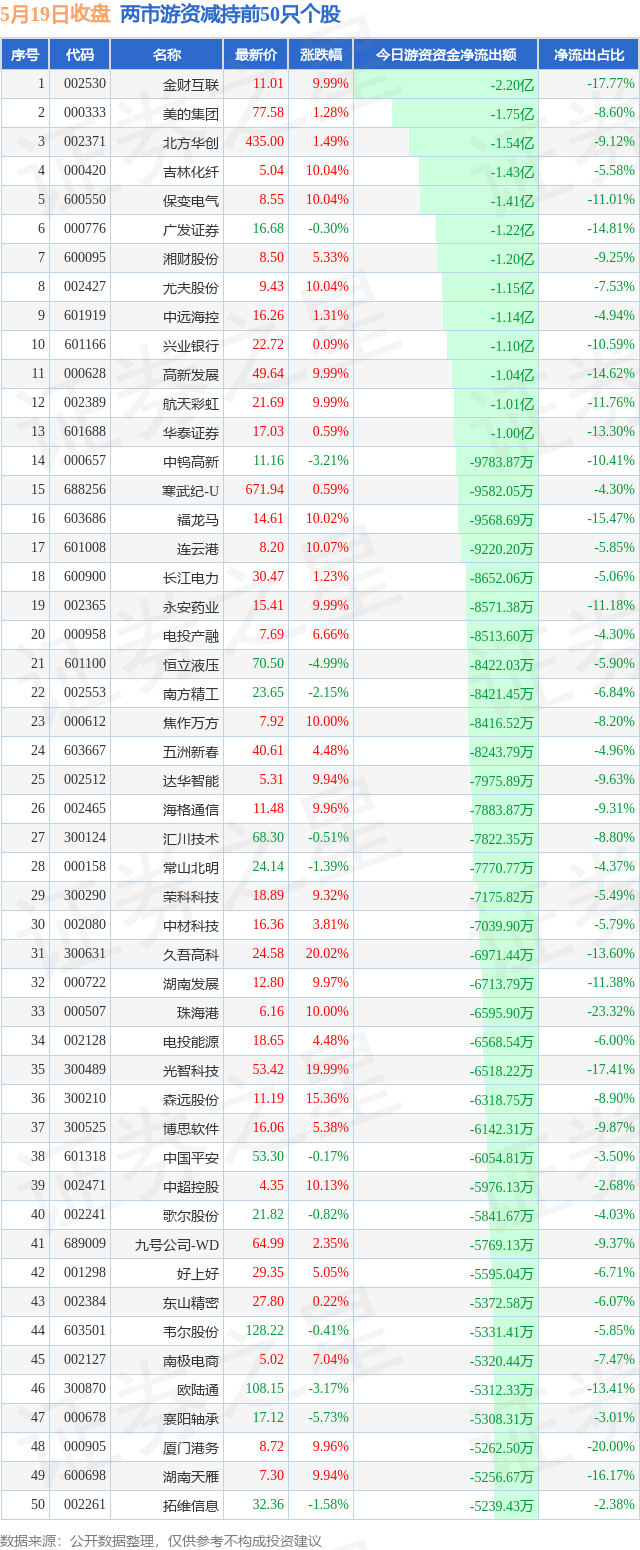Click stock name 汇川技术

pyautogui.click(x=192, y=838)
